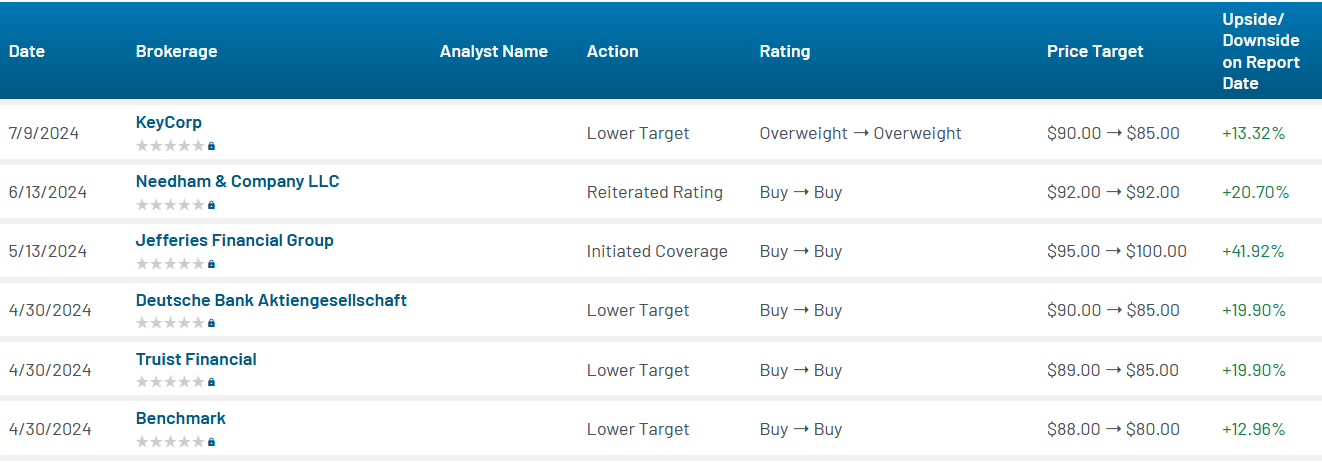Click the Upside/Downside on Report Date header
This screenshot has width=1322, height=463.
[x=1261, y=51]
